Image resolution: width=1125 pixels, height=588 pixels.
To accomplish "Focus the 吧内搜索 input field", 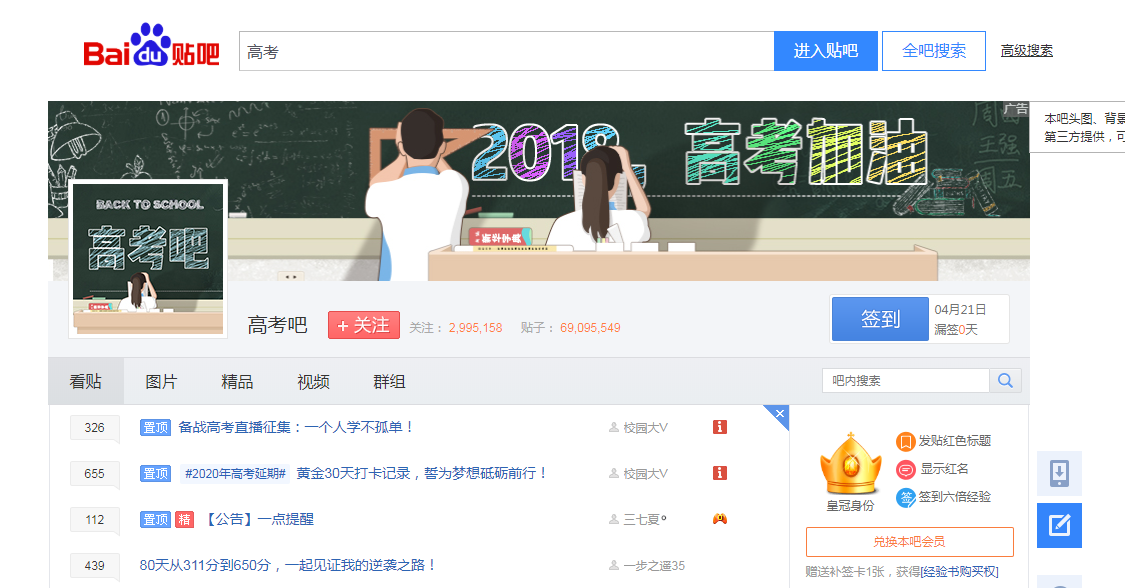I will 905,381.
